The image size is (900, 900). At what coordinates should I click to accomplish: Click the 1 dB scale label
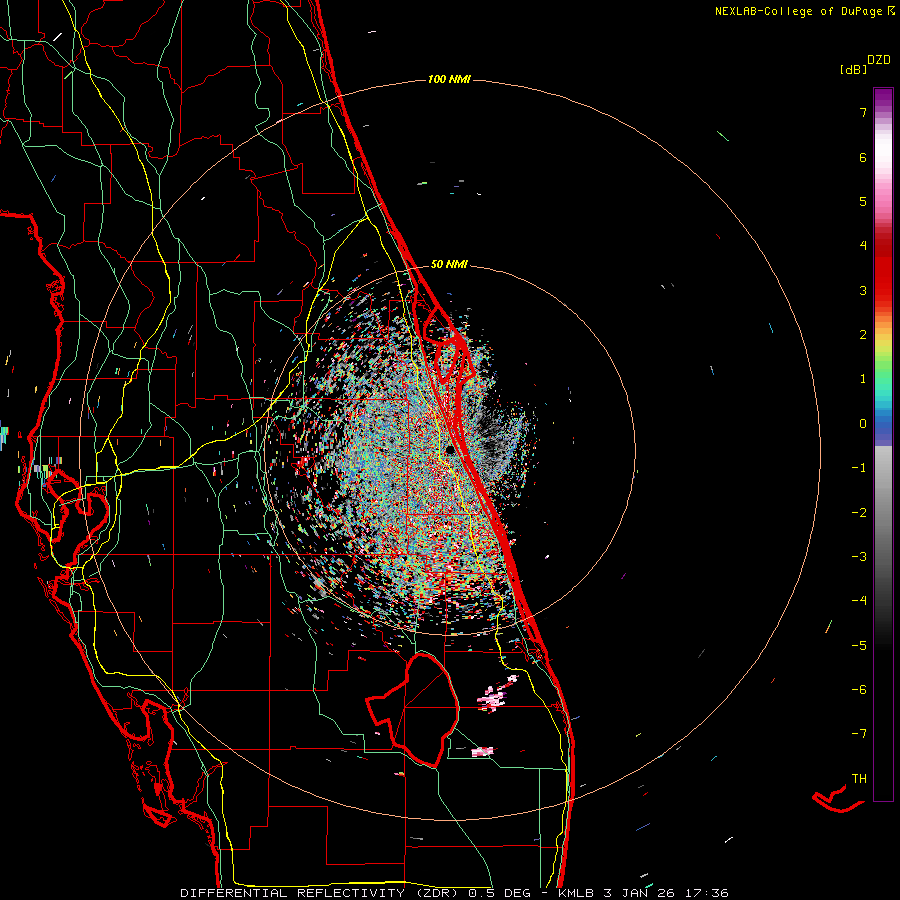863,379
